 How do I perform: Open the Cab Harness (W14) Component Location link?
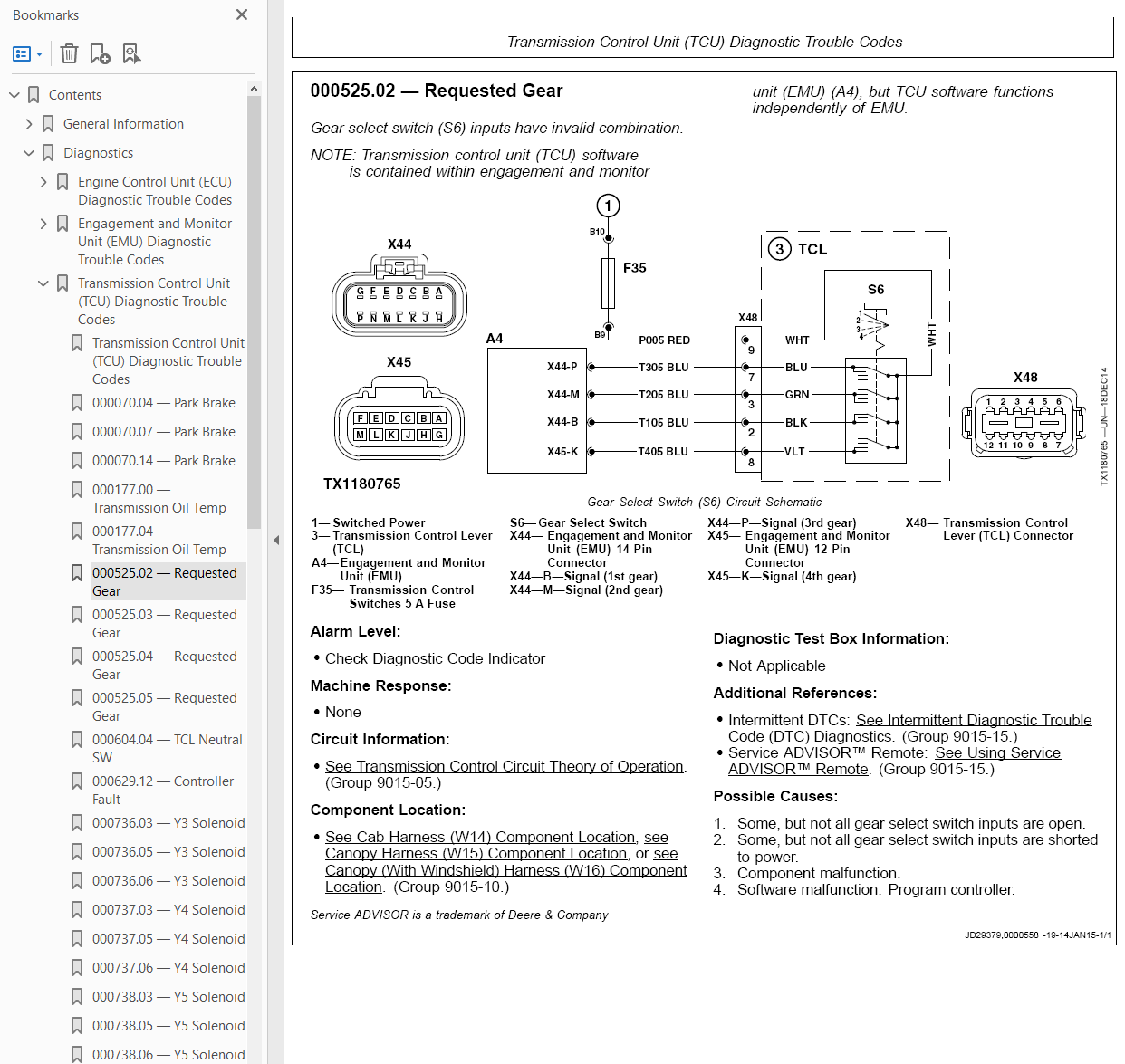pyautogui.click(x=480, y=837)
